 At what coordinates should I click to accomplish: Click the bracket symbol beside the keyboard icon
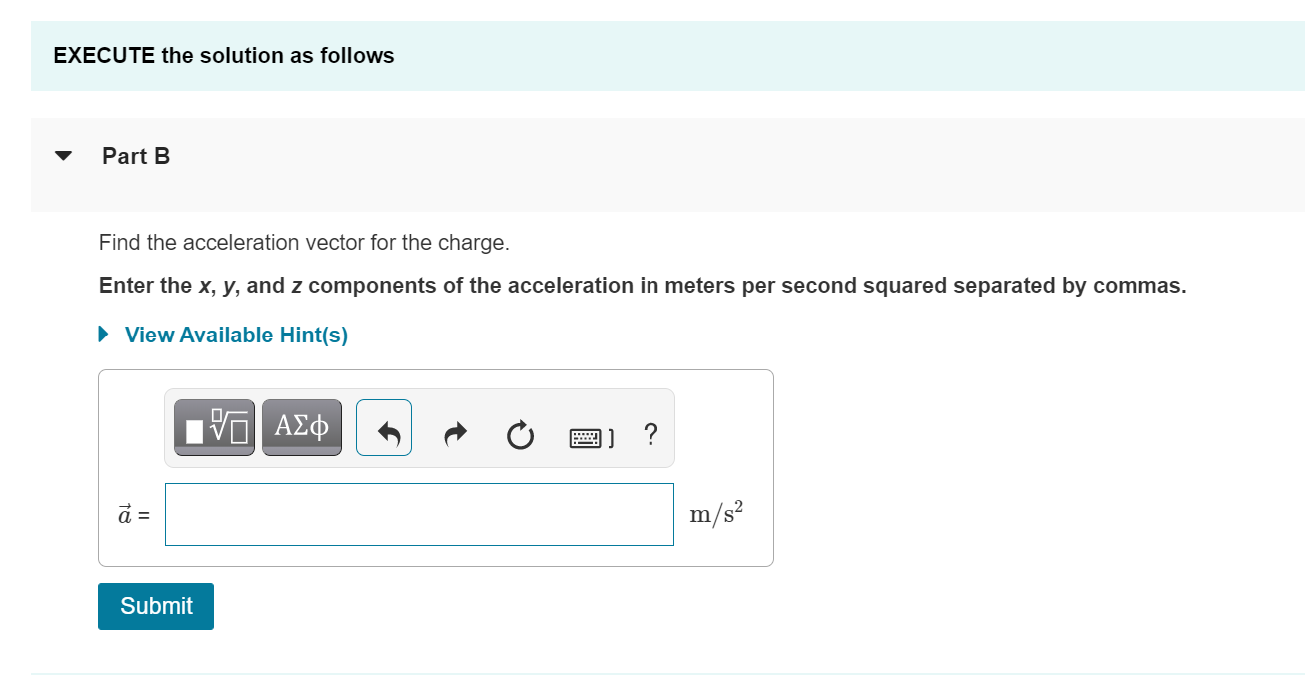(x=612, y=435)
